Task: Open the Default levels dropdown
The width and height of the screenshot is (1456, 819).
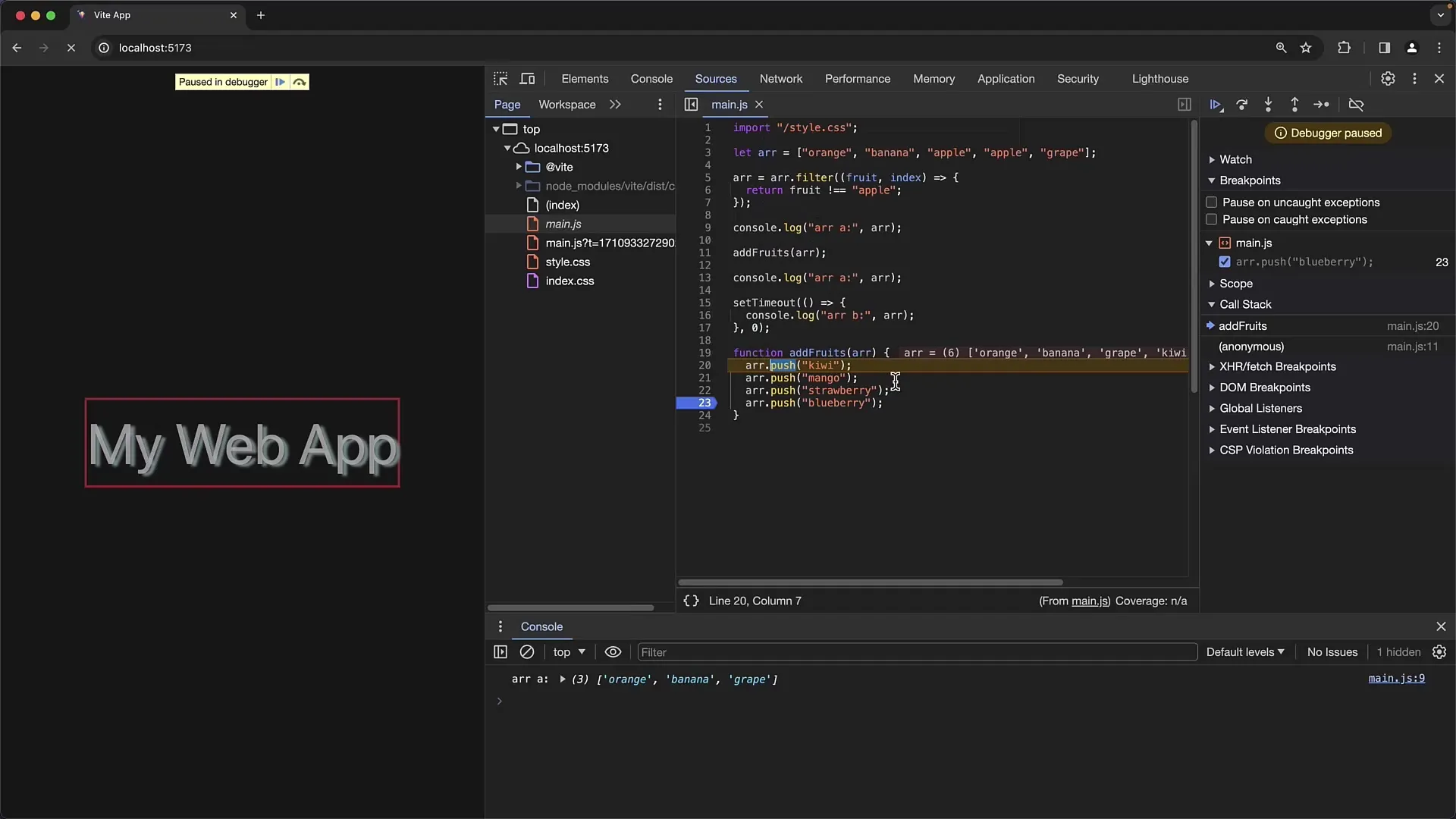Action: (1245, 652)
